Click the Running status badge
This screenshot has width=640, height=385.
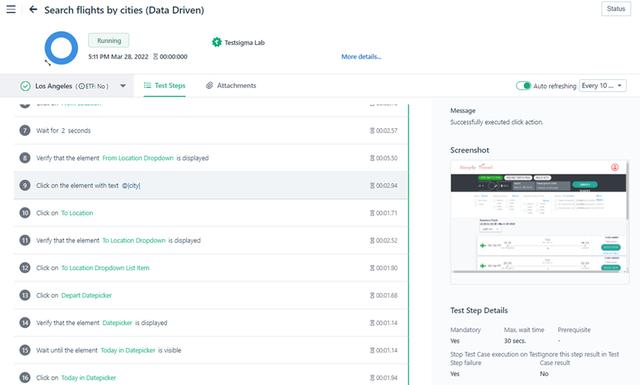tap(109, 40)
